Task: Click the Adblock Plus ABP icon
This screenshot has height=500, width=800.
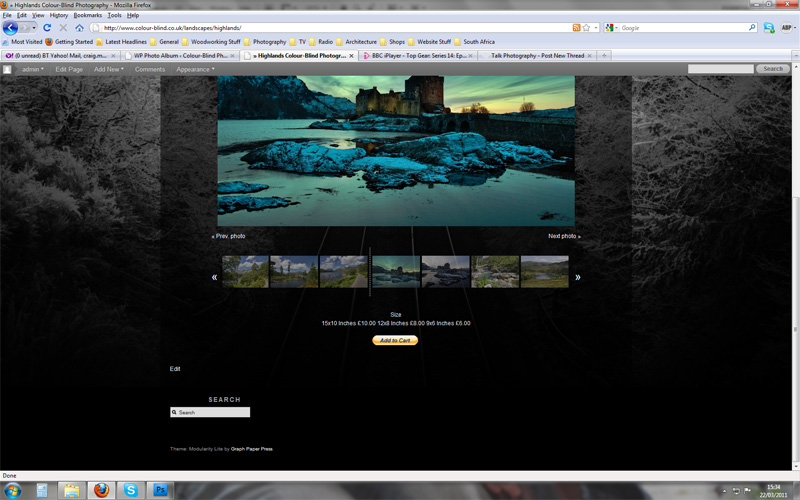Action: point(786,28)
